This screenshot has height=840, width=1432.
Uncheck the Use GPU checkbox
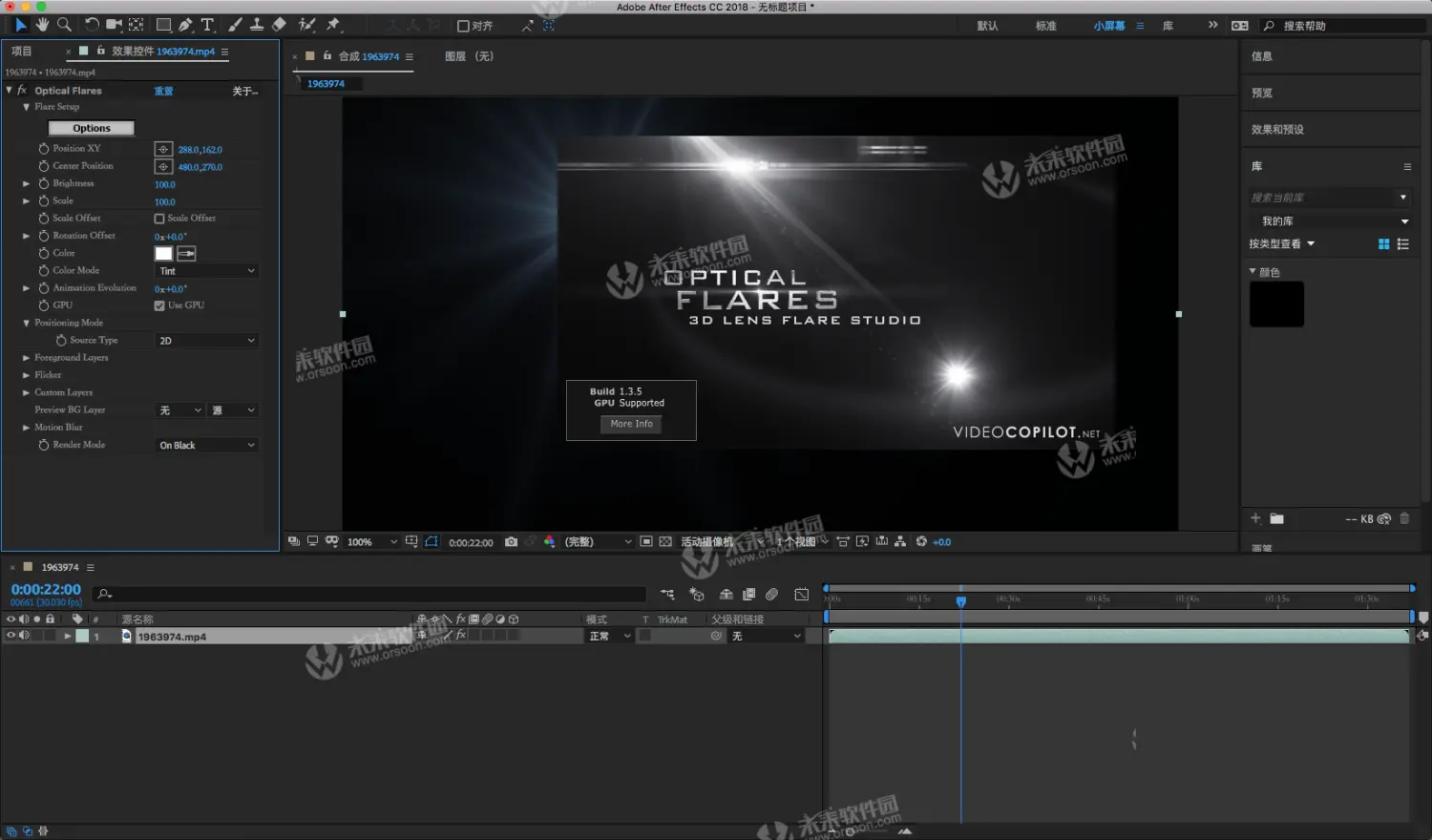pyautogui.click(x=159, y=305)
